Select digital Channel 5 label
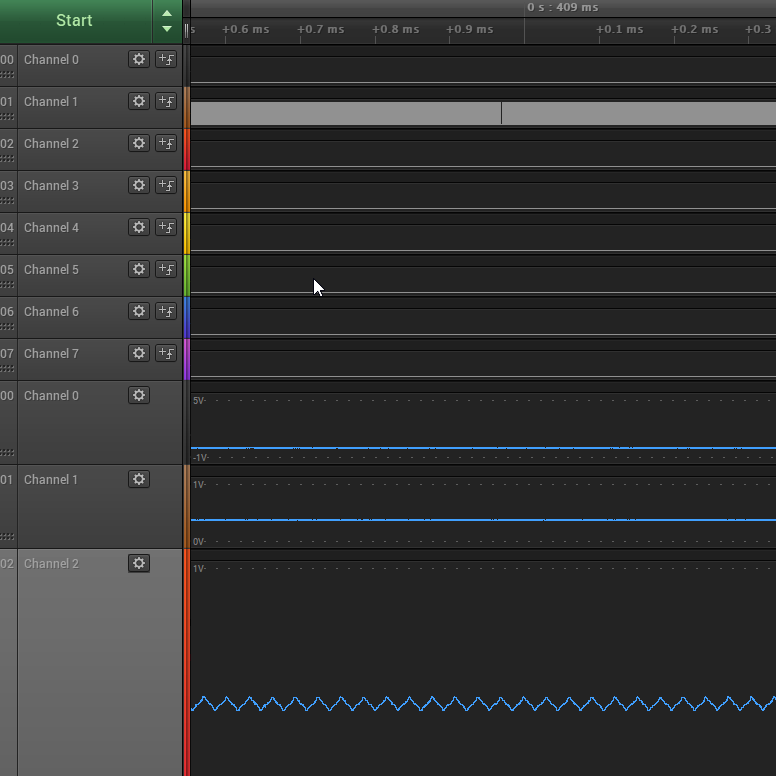776x776 pixels. tap(51, 269)
